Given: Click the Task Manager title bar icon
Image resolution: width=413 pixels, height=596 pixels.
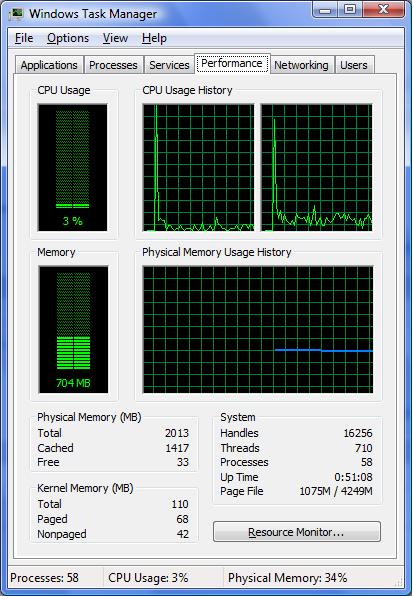Looking at the screenshot, I should (x=17, y=13).
